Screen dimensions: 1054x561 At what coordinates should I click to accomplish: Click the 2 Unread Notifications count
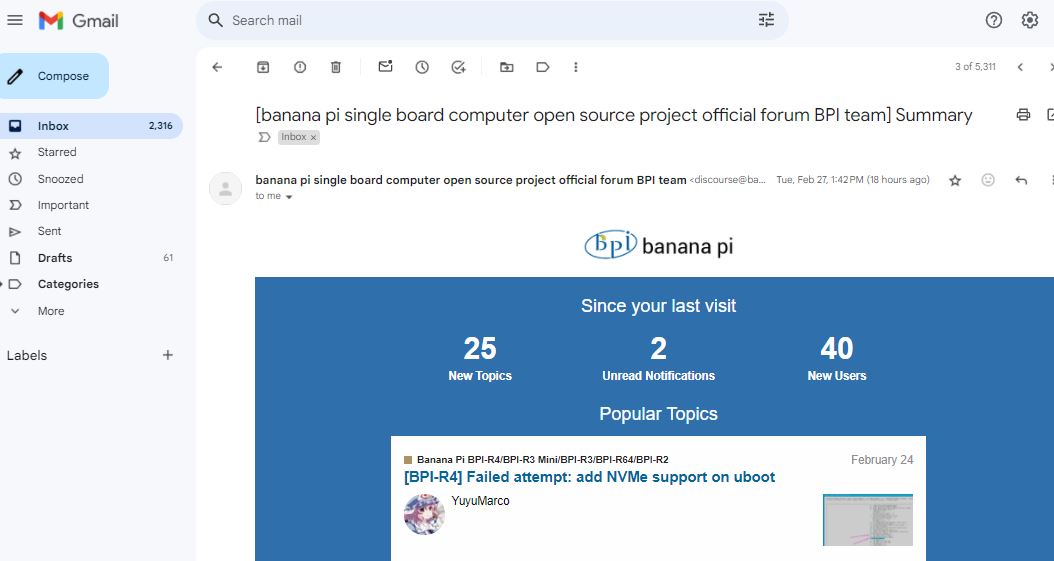[659, 349]
